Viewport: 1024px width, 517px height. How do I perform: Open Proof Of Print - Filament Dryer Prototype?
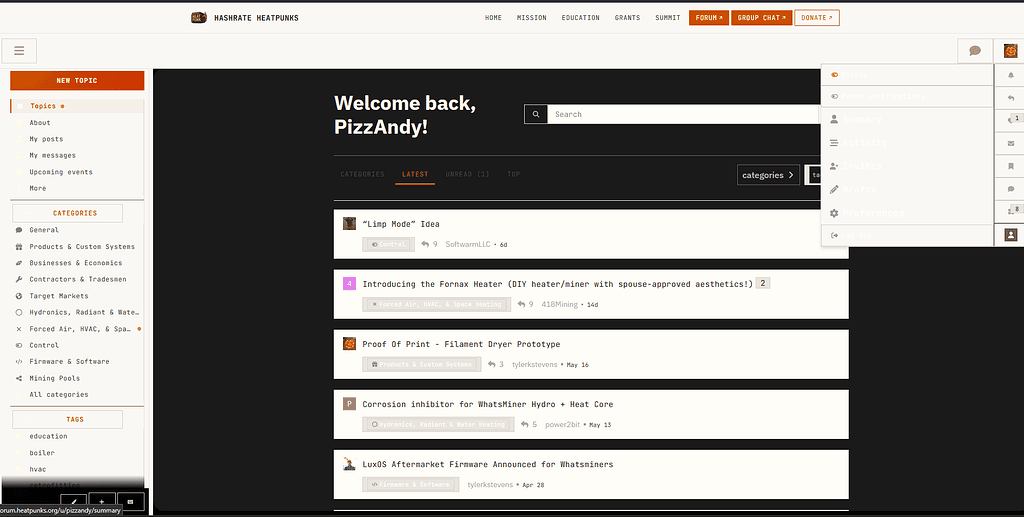point(461,344)
